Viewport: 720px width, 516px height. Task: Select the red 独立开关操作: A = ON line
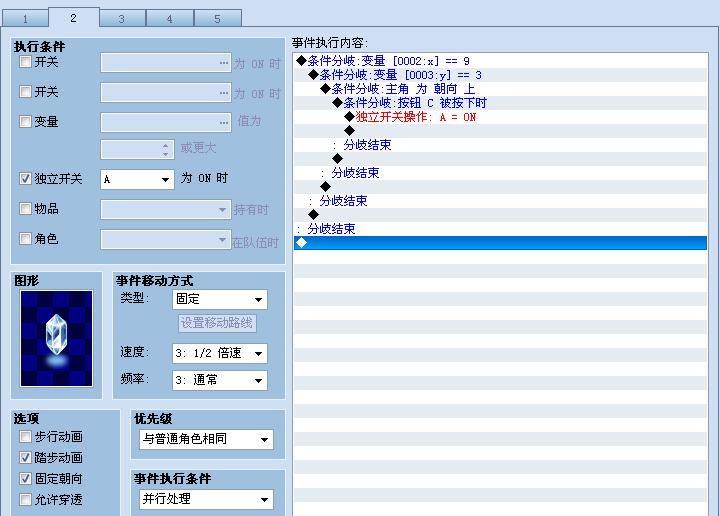pos(500,117)
